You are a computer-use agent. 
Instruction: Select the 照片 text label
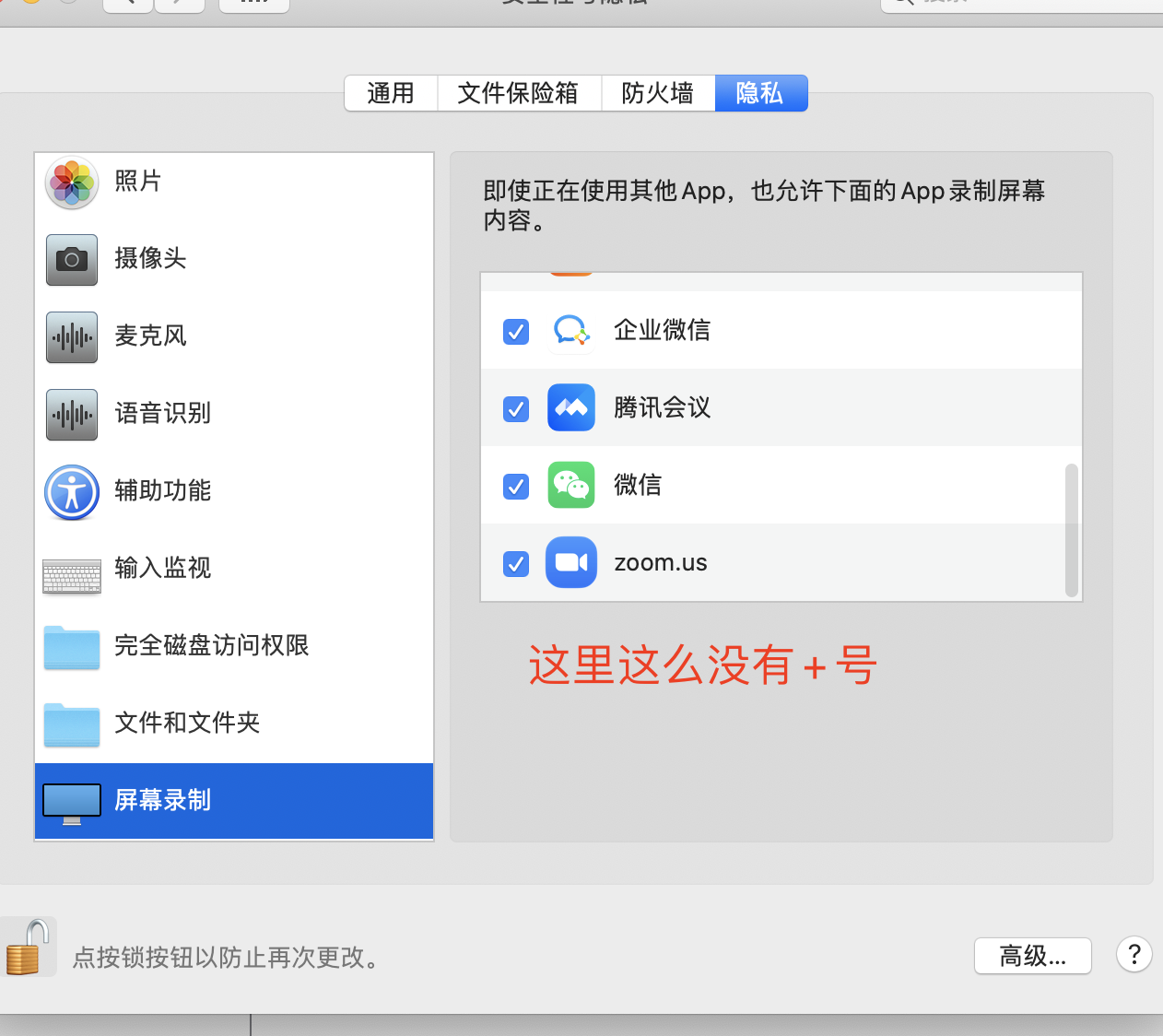pos(138,181)
